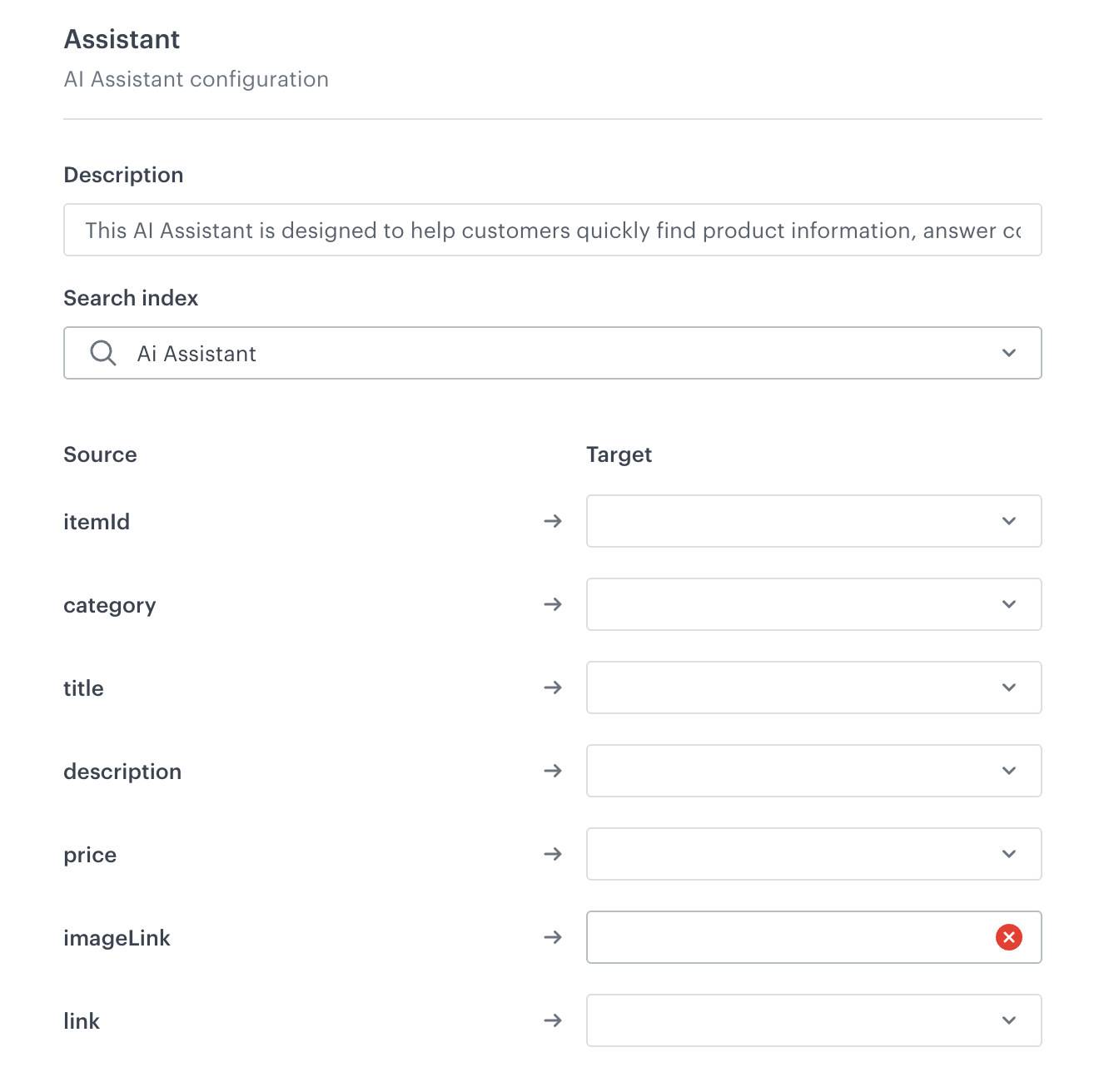Click the arrow icon next to link

(x=553, y=1020)
